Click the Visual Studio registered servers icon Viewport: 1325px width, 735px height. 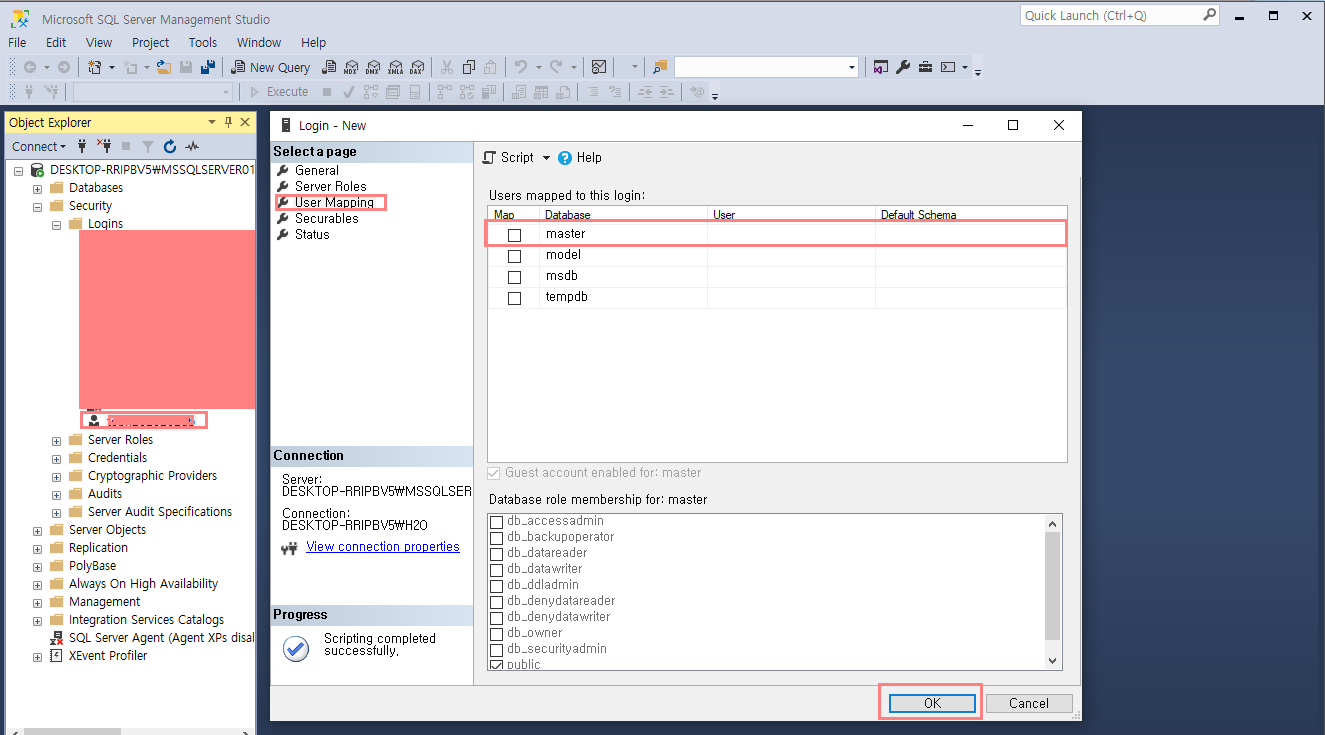[x=881, y=67]
